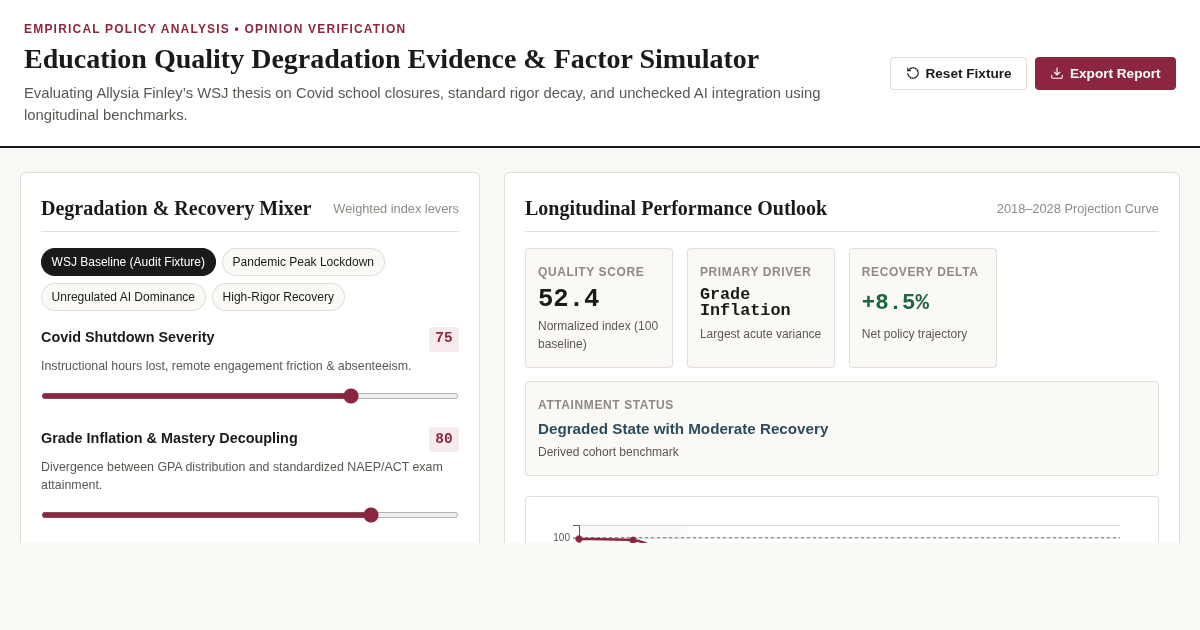Select the Pandemic Peak Lockdown preset
1200x630 pixels.
pos(303,262)
